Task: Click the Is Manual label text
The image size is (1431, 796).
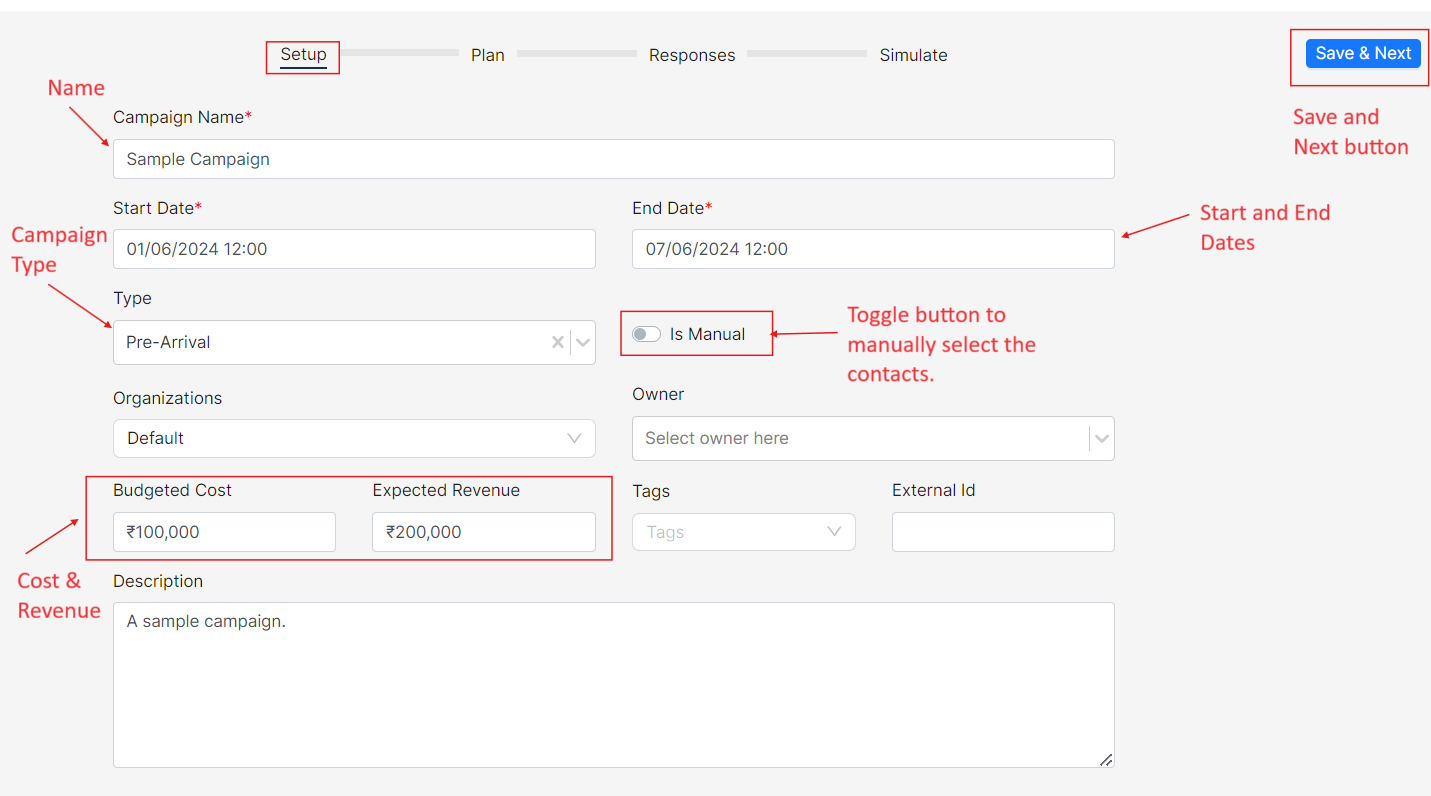Action: pos(707,334)
